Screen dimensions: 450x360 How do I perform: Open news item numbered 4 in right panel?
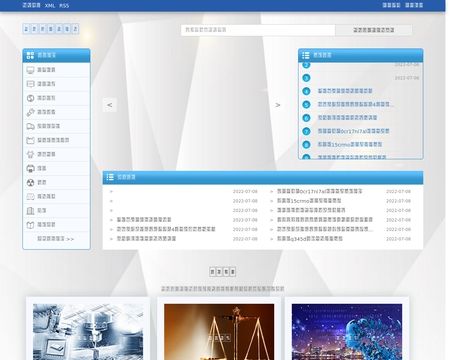345,91
